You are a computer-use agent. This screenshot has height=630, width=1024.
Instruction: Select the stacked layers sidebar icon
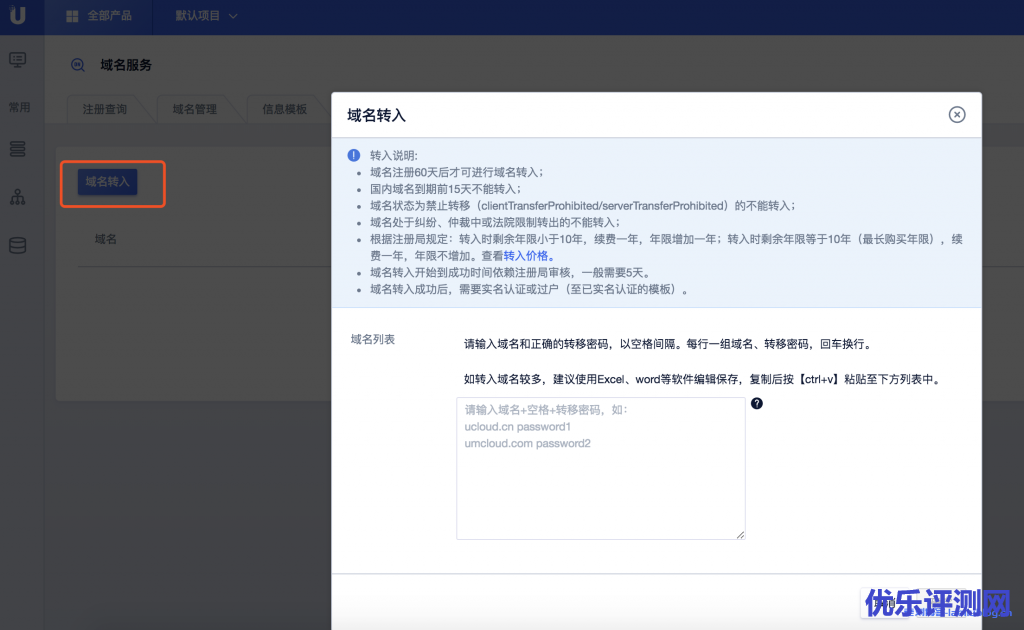coord(18,149)
